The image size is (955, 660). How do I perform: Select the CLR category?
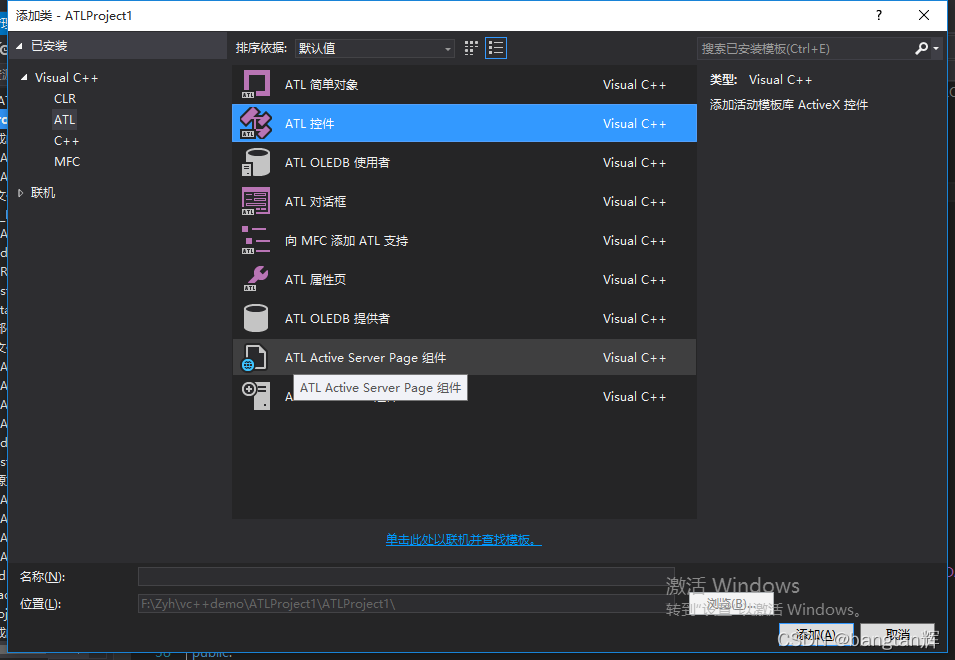(64, 98)
